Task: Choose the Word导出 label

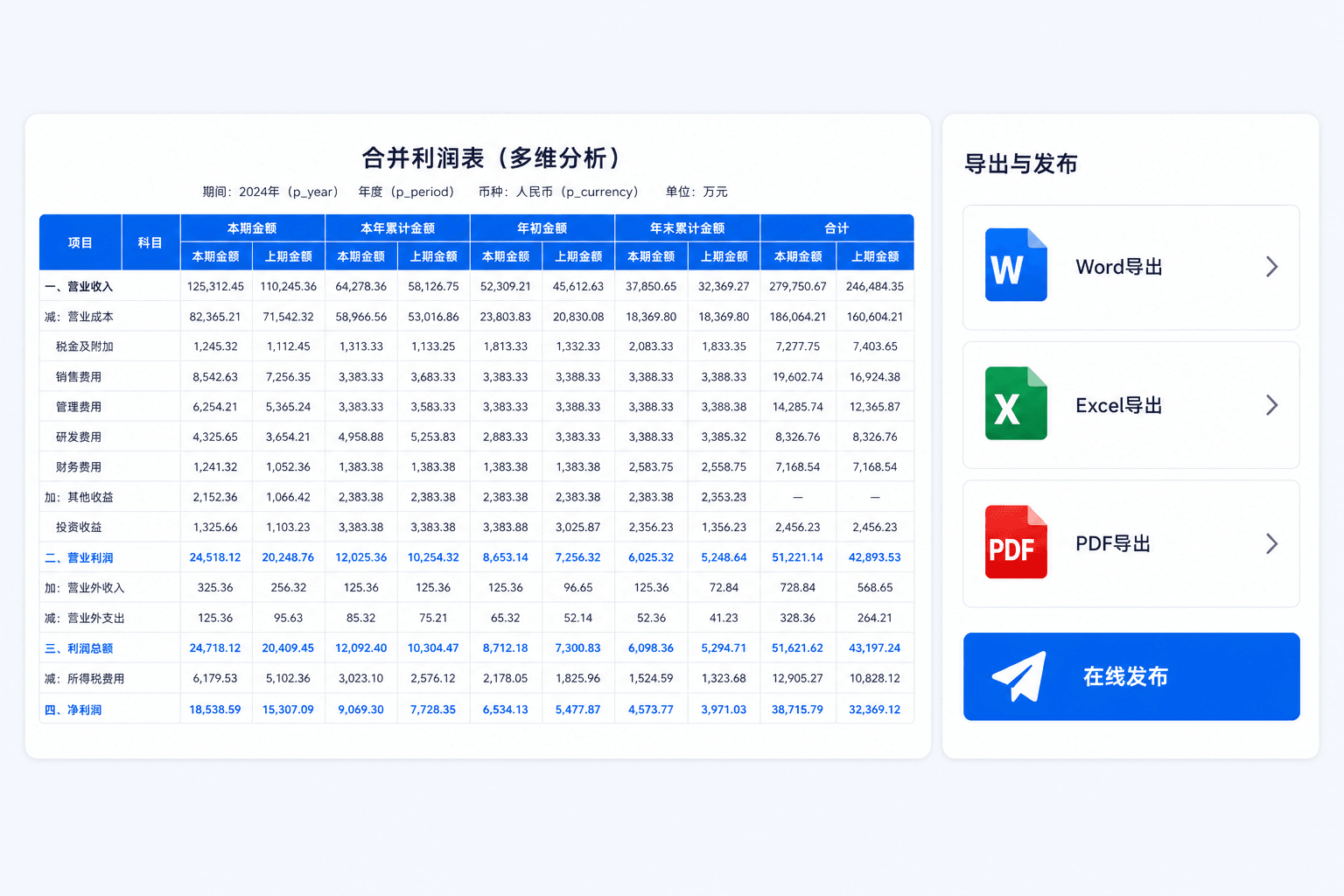Action: 1119,267
